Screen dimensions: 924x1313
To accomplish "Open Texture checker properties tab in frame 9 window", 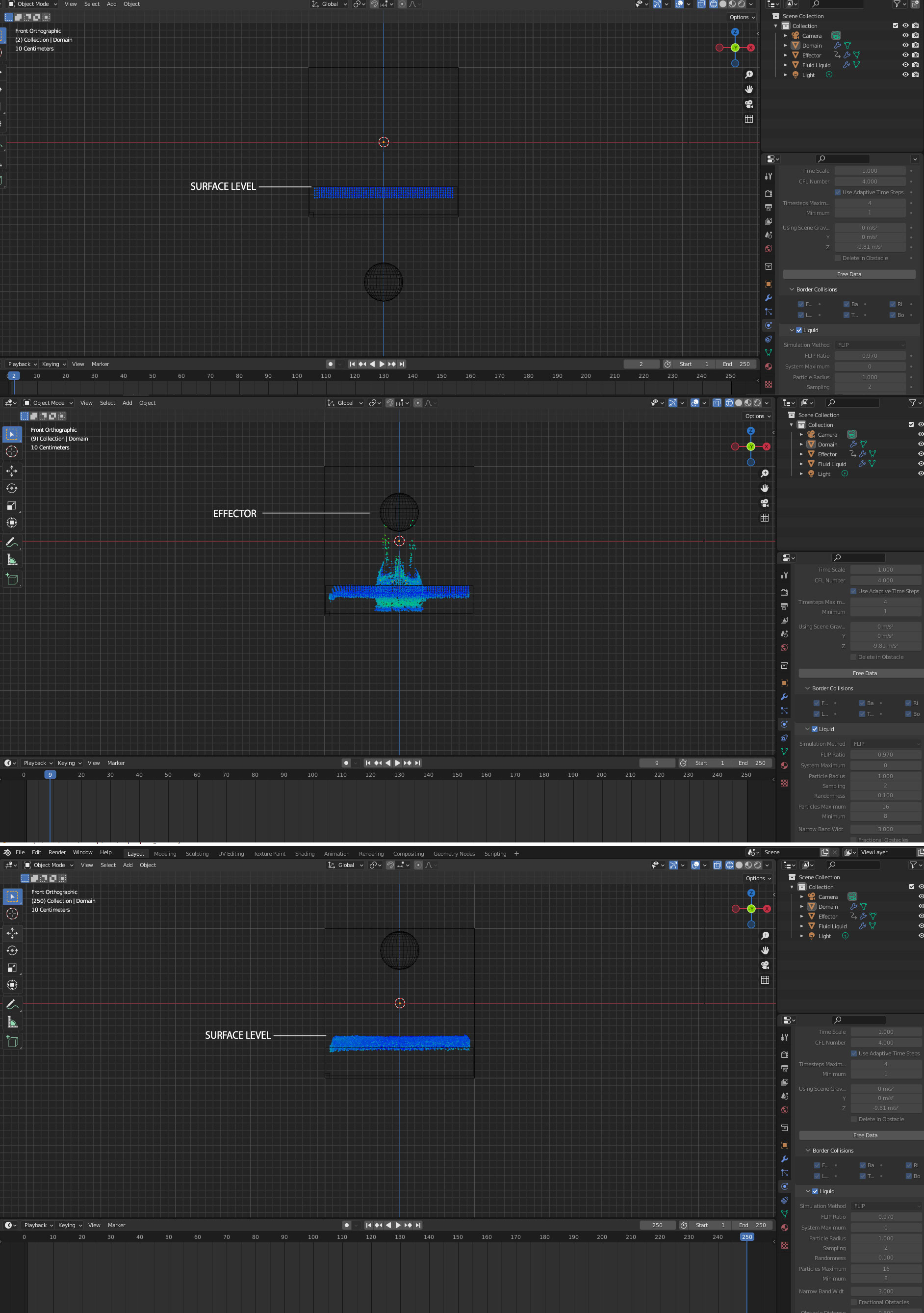I will tap(784, 784).
